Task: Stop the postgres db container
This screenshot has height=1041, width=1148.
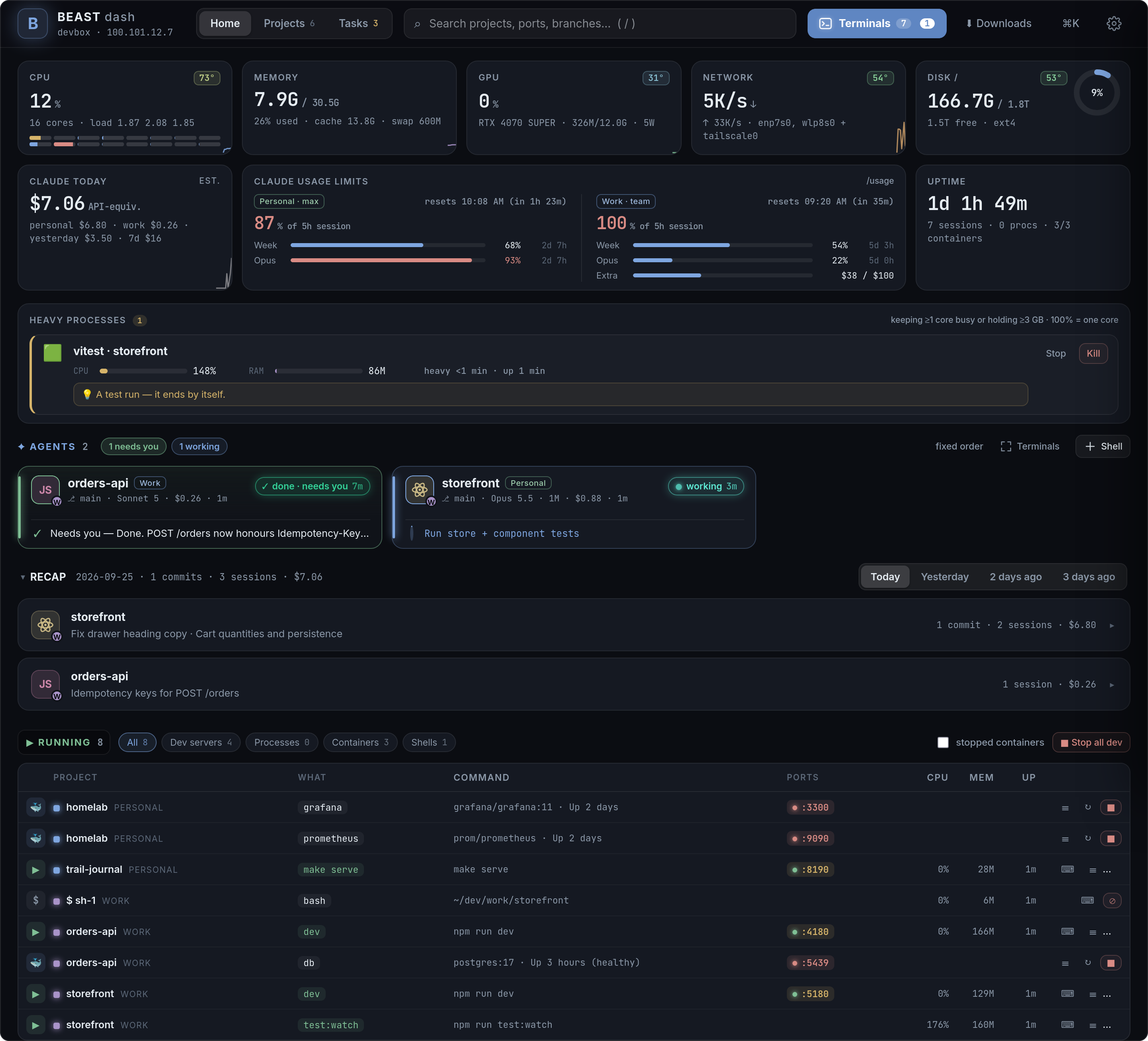Action: point(1111,963)
